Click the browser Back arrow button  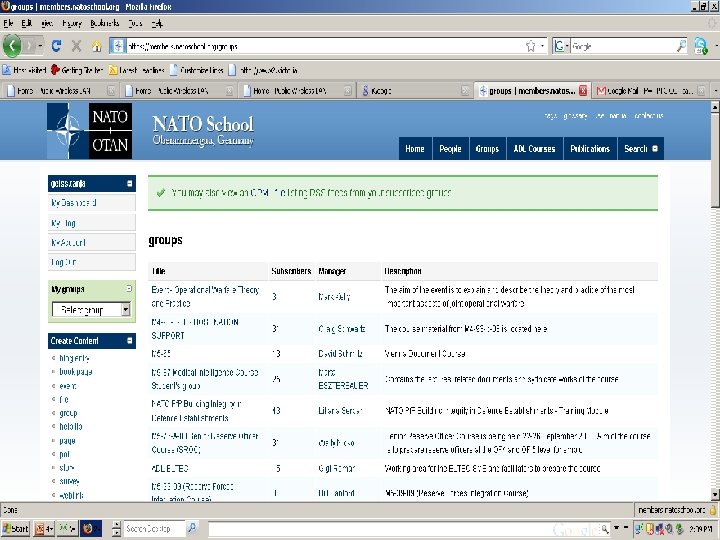pyautogui.click(x=11, y=45)
